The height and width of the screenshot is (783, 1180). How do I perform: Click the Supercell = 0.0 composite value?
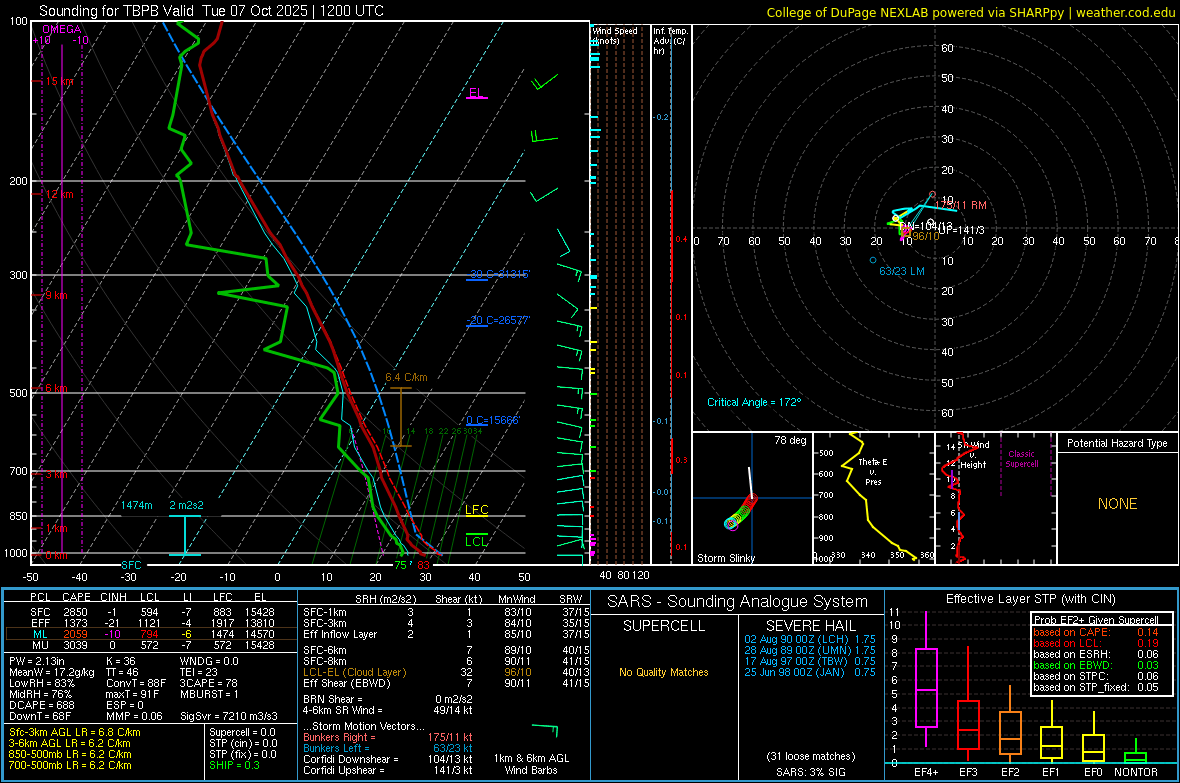(242, 732)
